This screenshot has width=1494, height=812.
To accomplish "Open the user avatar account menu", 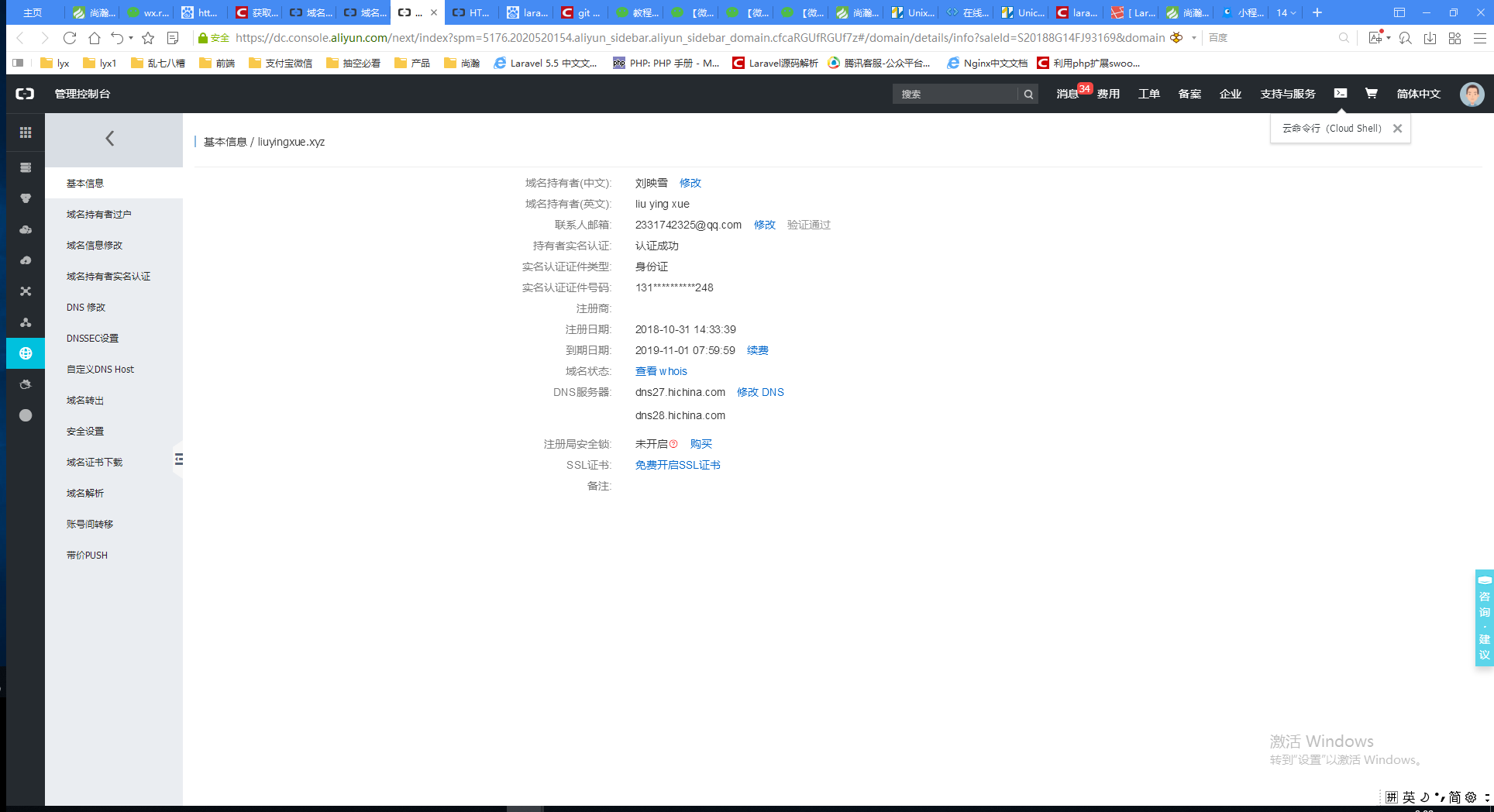I will (x=1472, y=94).
